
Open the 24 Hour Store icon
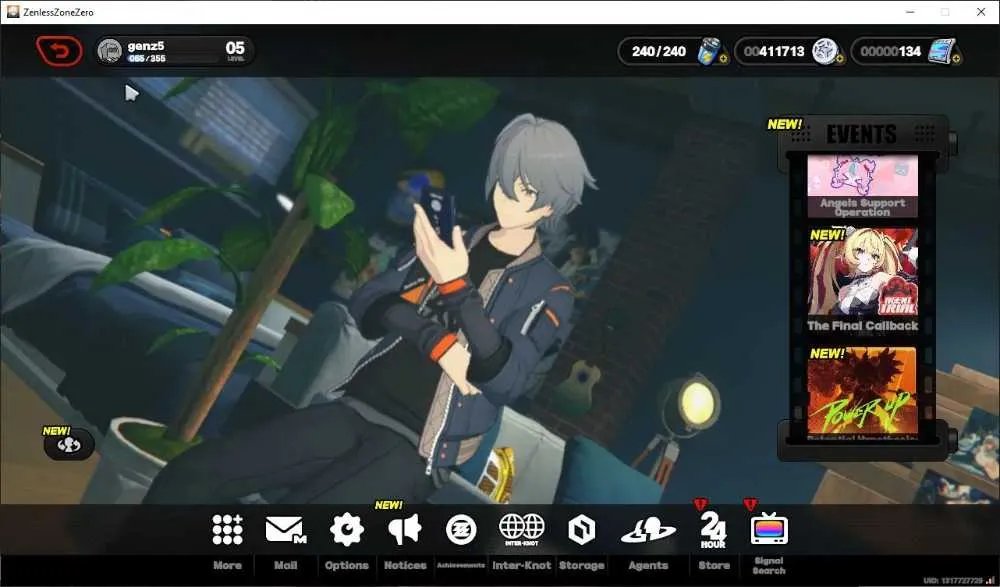point(713,530)
